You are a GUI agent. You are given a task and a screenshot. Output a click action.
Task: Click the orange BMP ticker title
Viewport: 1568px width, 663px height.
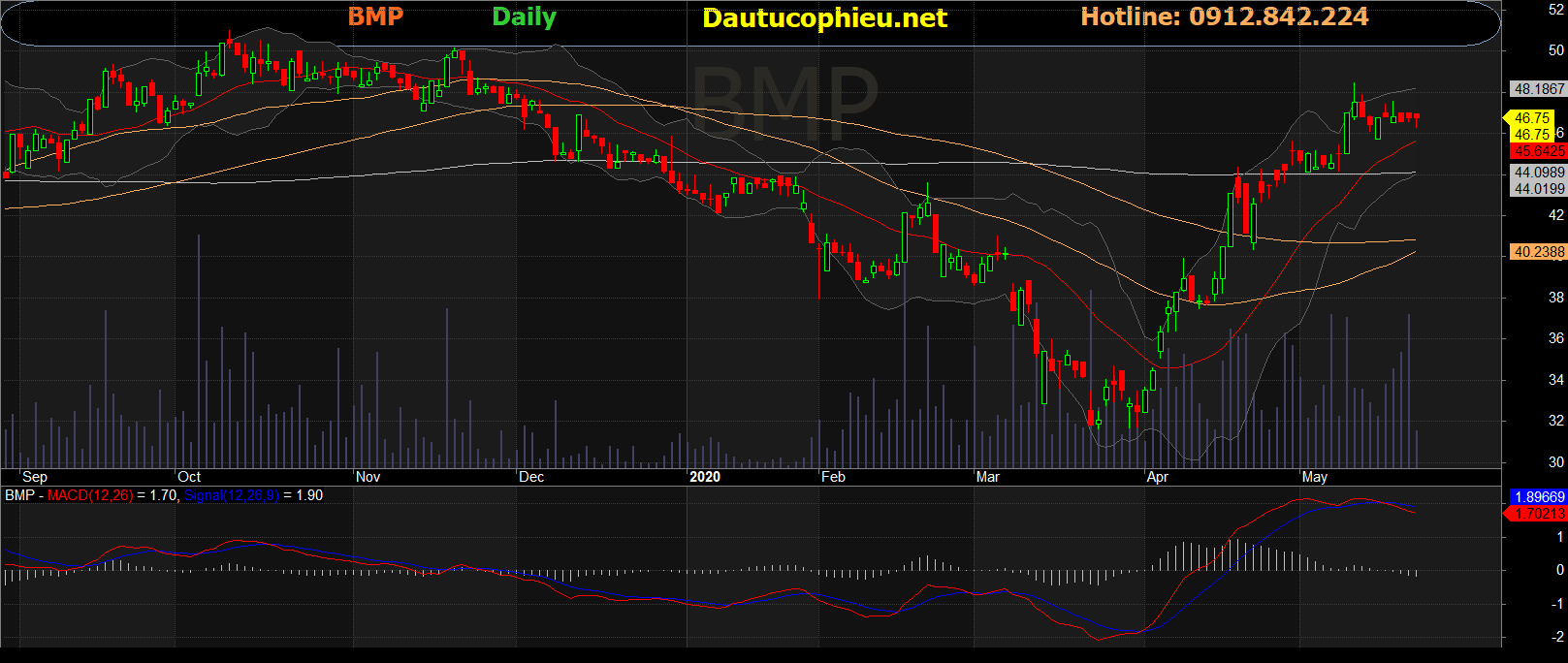pos(375,16)
